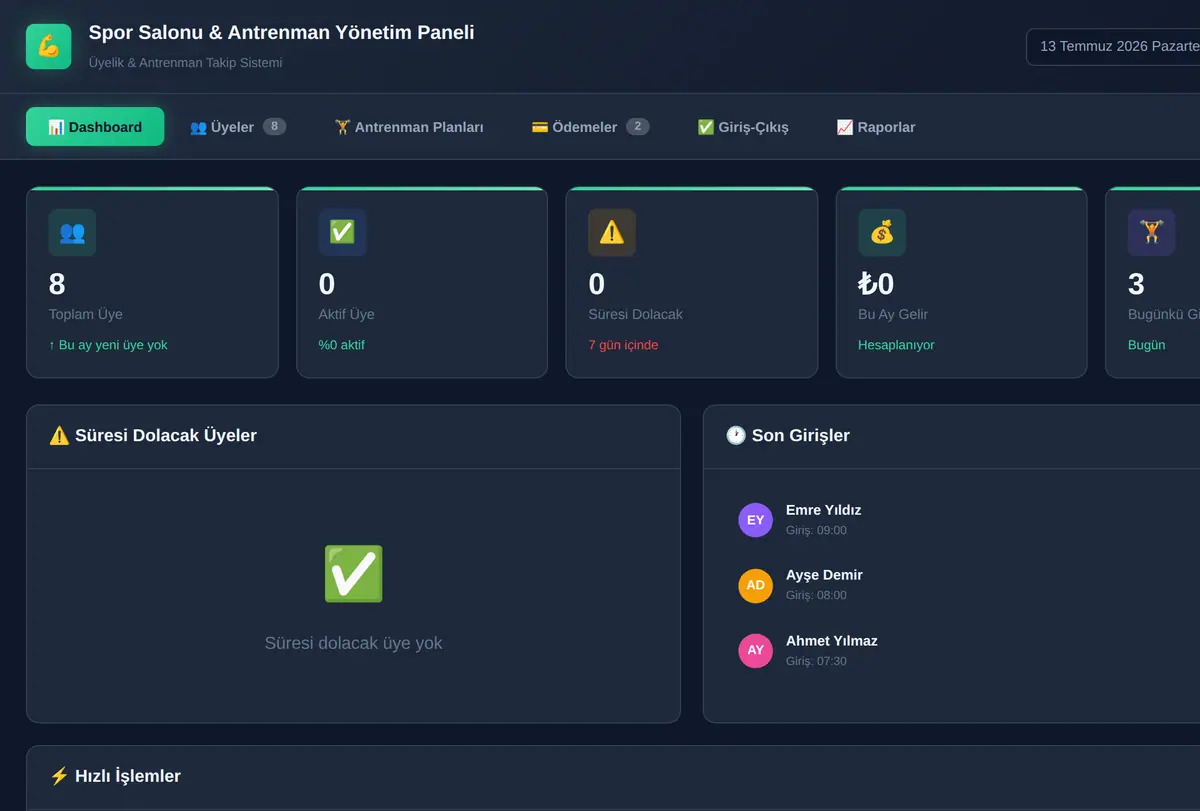Select the name Ayşe Demir in Son Girişler
This screenshot has width=1200, height=811.
[824, 575]
